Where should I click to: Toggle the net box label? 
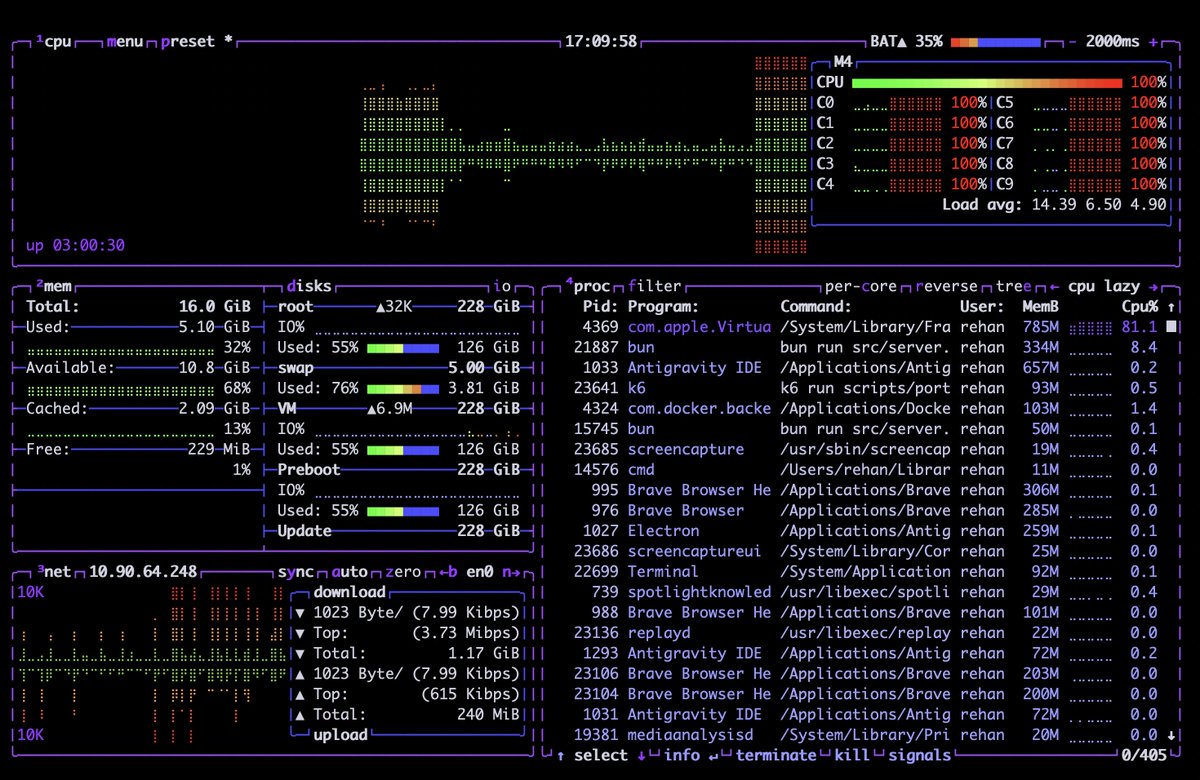tap(55, 572)
